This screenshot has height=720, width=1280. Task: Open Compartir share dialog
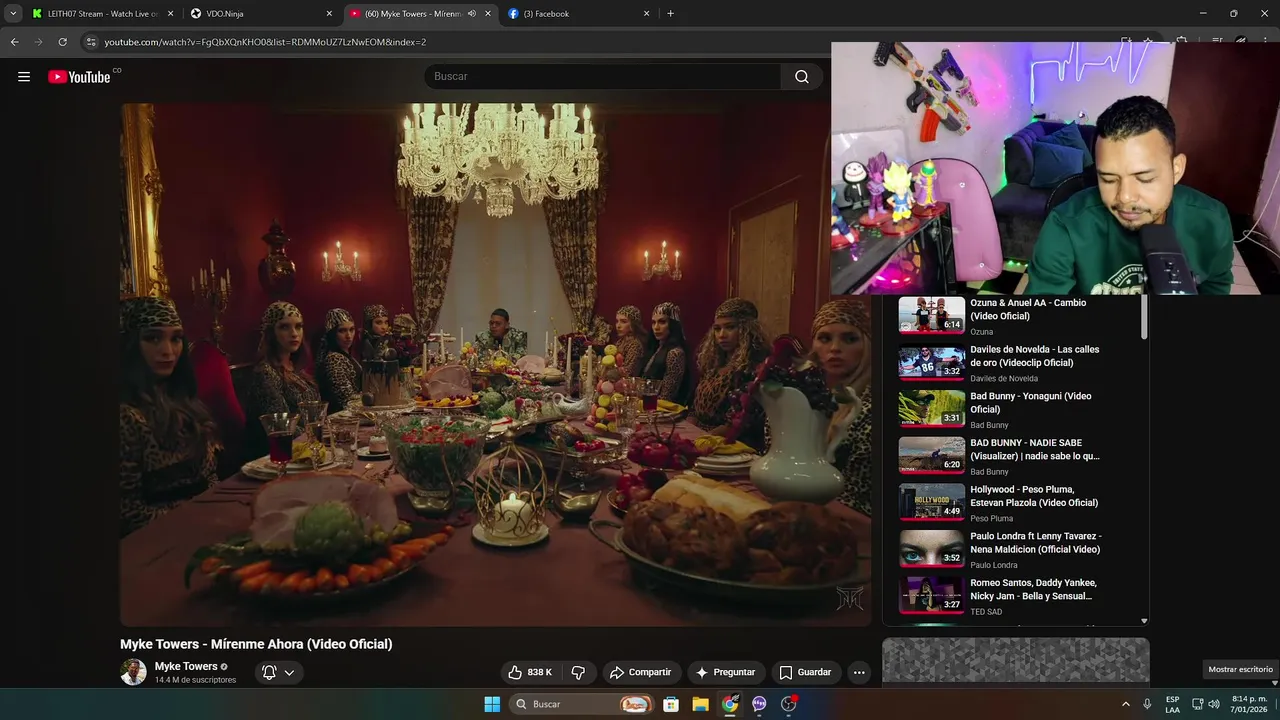point(641,672)
